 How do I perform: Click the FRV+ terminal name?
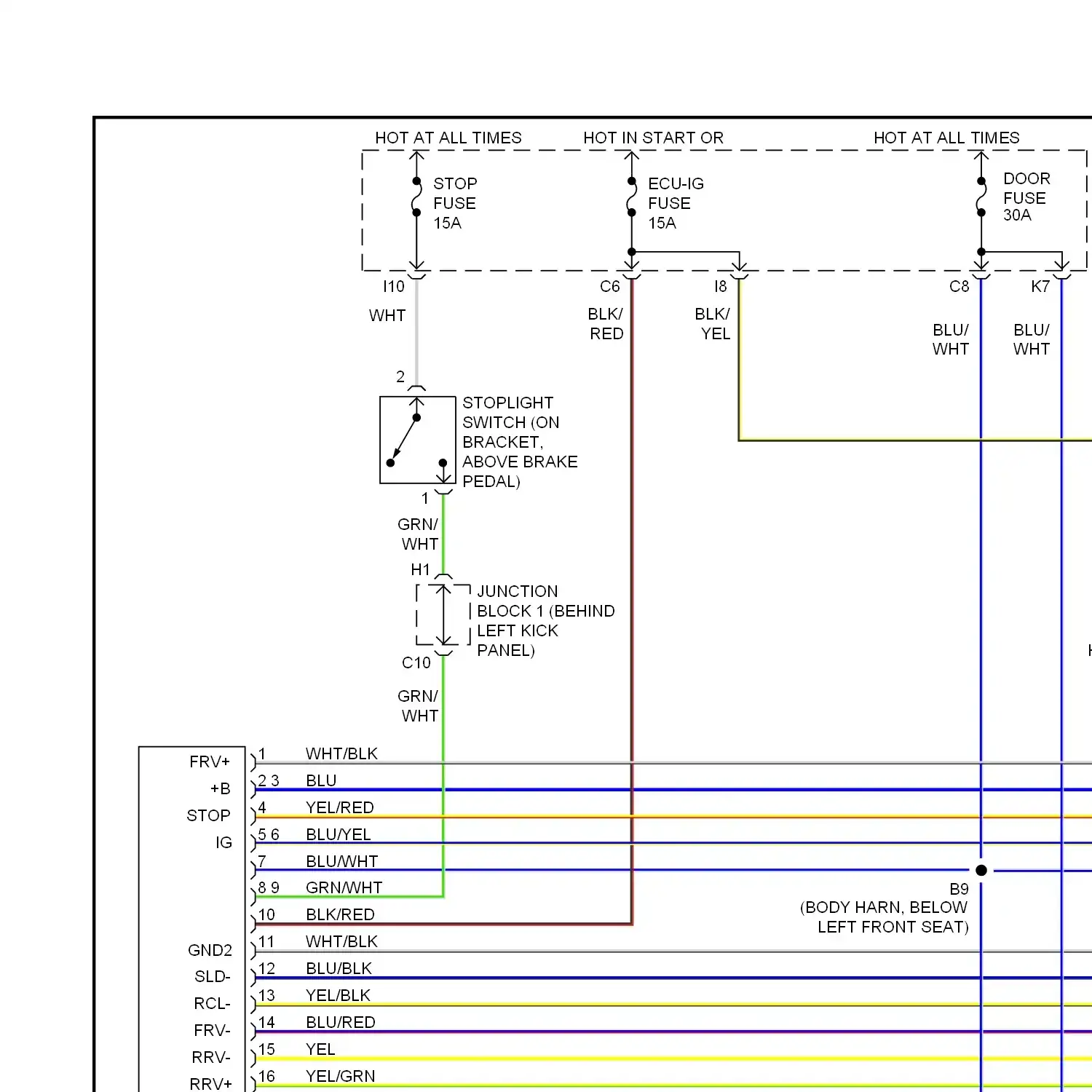pyautogui.click(x=210, y=761)
